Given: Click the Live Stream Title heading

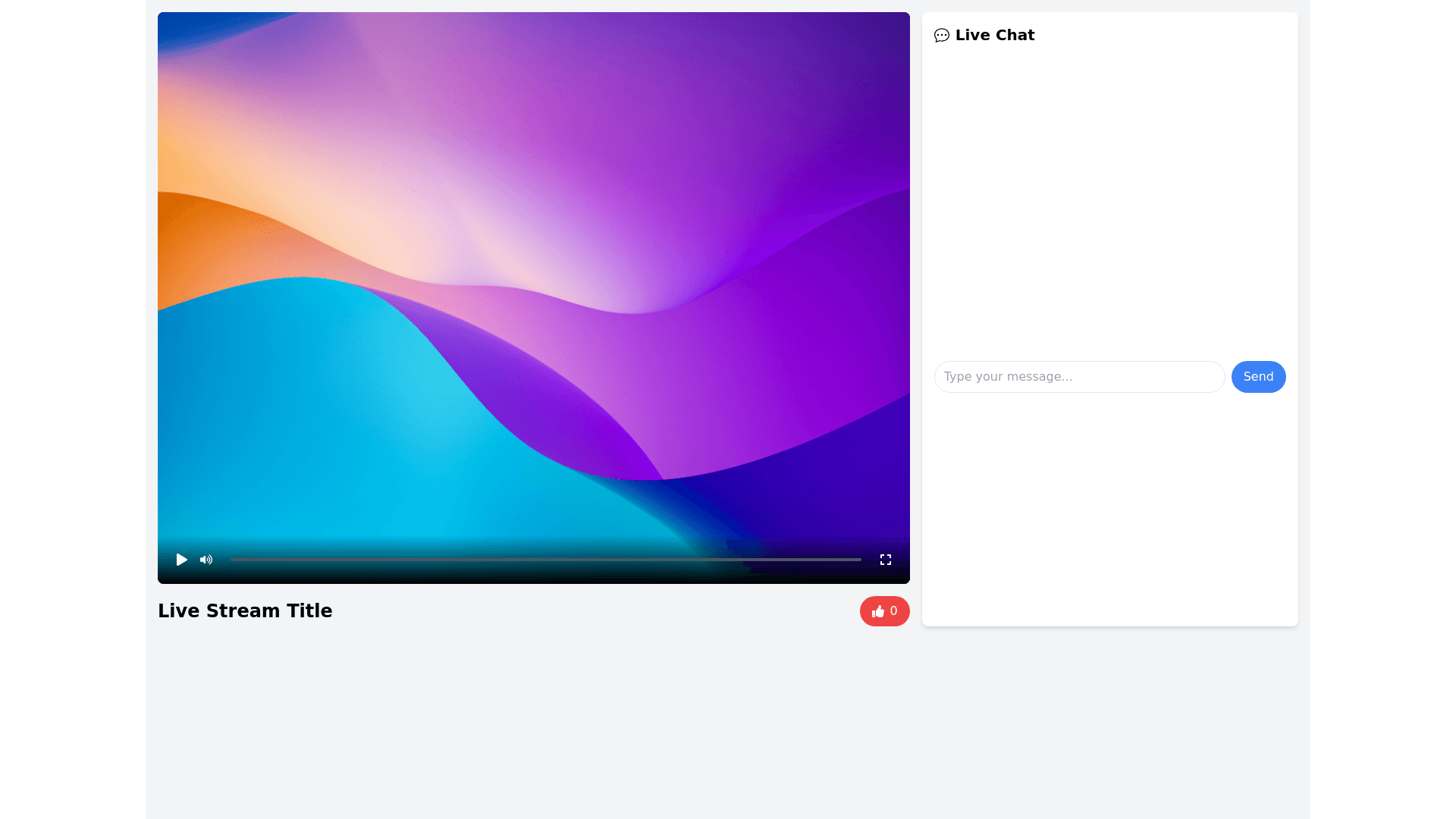Looking at the screenshot, I should pyautogui.click(x=245, y=611).
